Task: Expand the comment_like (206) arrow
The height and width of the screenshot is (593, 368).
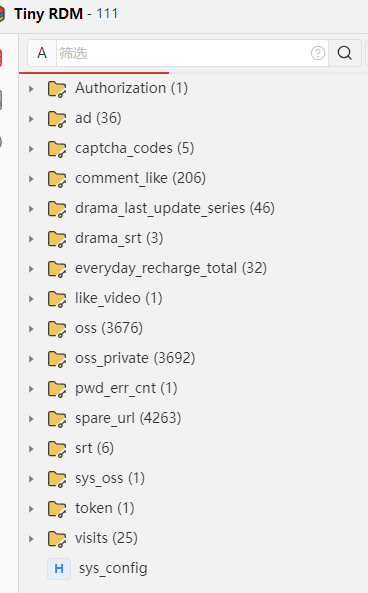Action: (31, 179)
